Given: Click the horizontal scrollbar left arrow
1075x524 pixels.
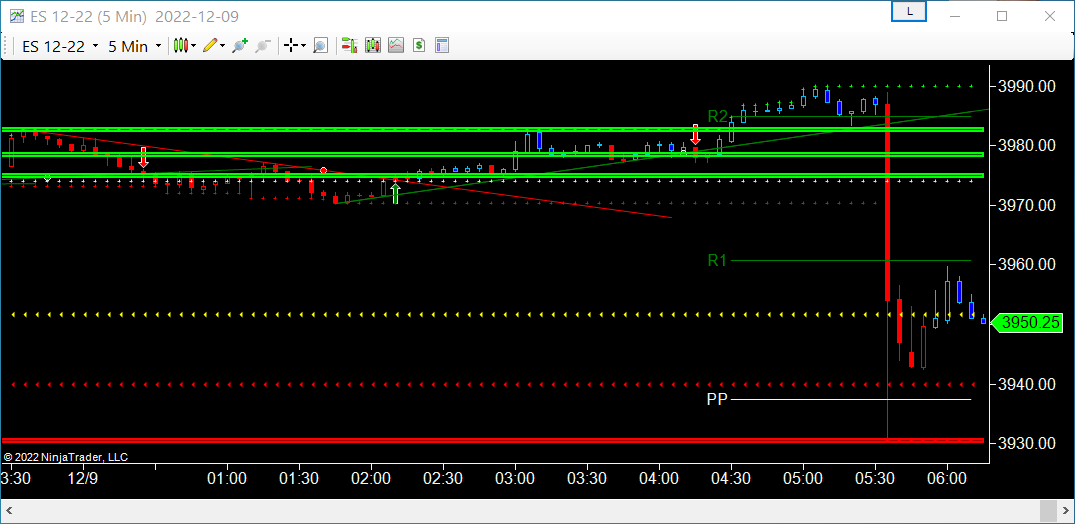Looking at the screenshot, I should click(10, 510).
